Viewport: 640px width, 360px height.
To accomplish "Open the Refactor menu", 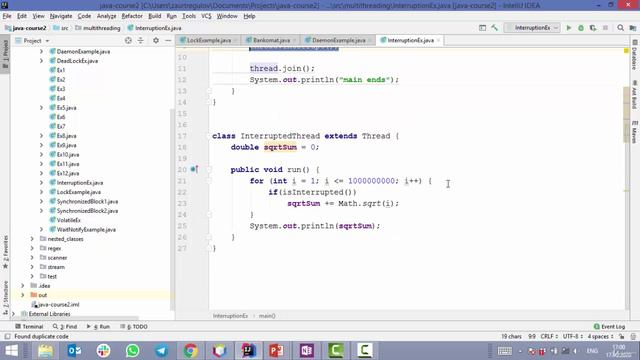I will pyautogui.click(x=132, y=16).
